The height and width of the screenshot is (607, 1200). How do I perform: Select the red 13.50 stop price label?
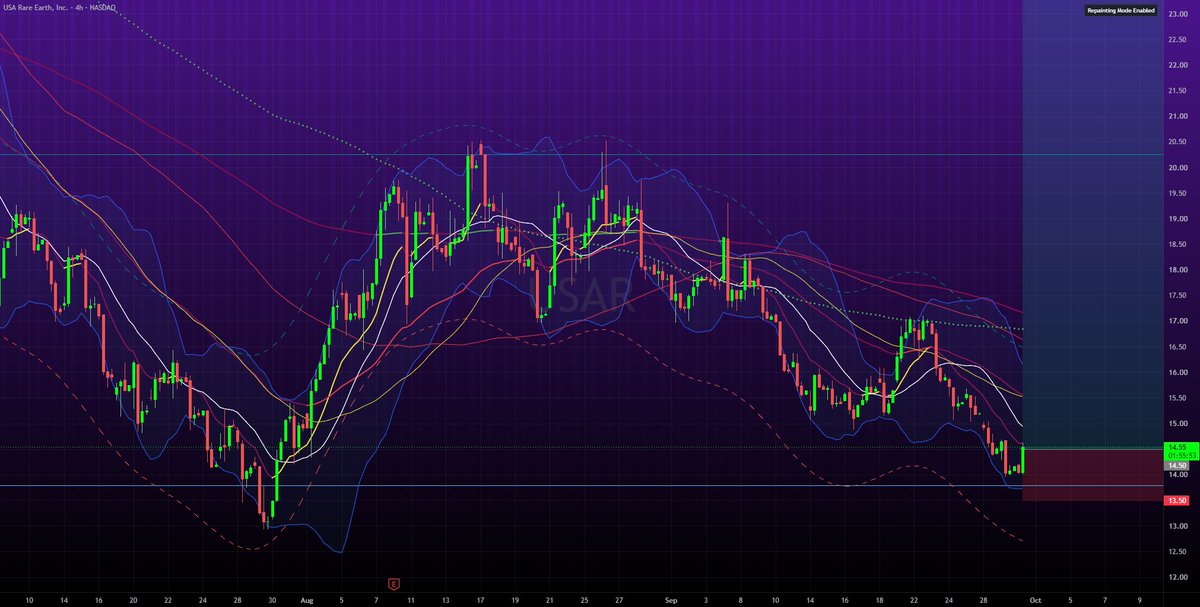1176,500
